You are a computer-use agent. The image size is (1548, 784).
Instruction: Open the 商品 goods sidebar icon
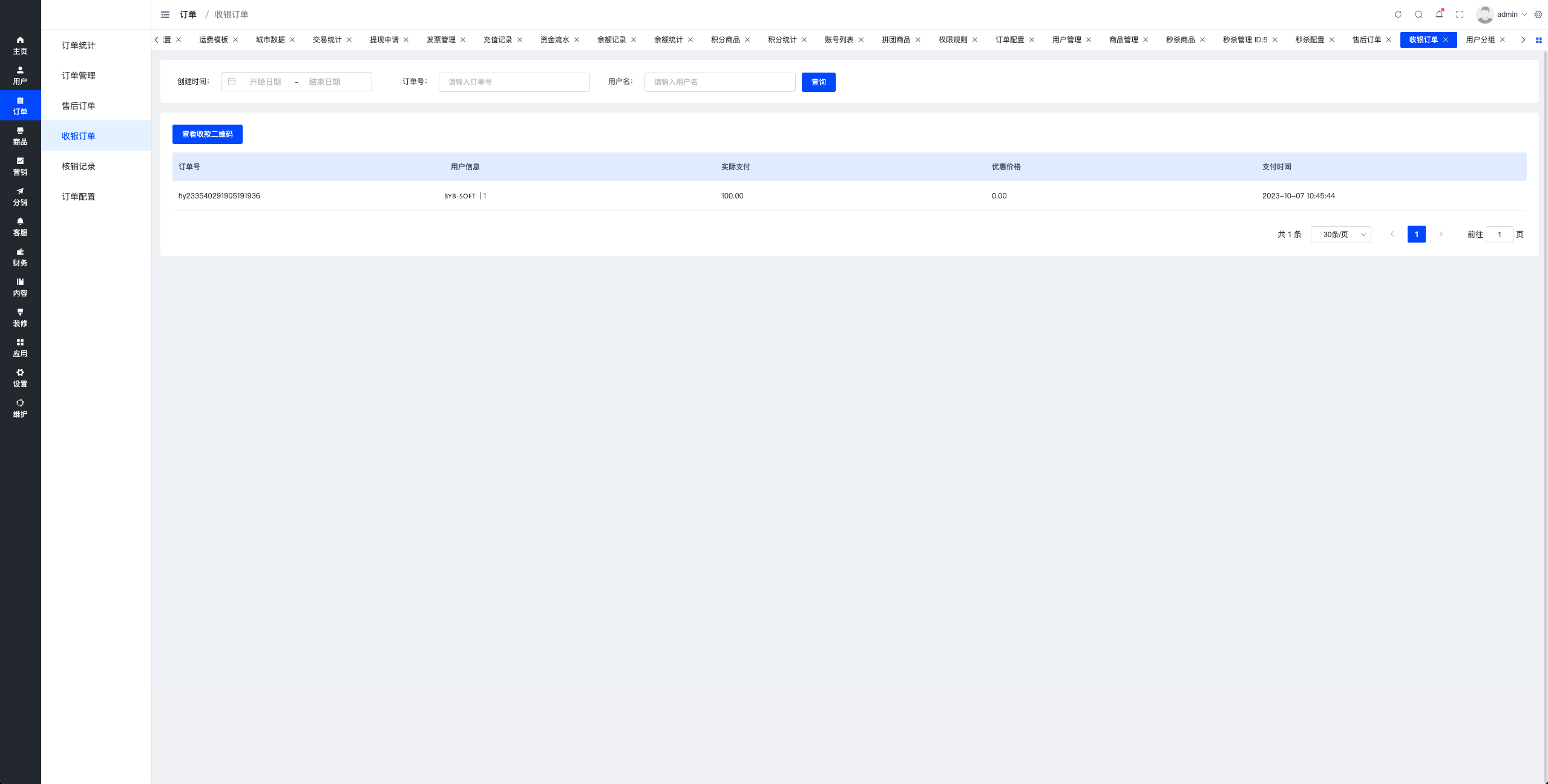point(20,136)
